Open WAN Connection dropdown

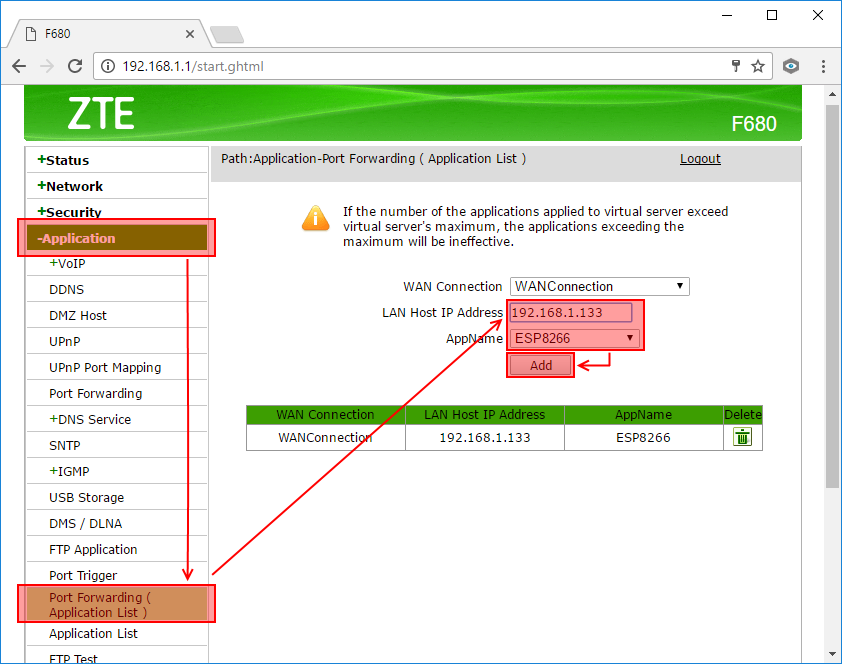[599, 286]
